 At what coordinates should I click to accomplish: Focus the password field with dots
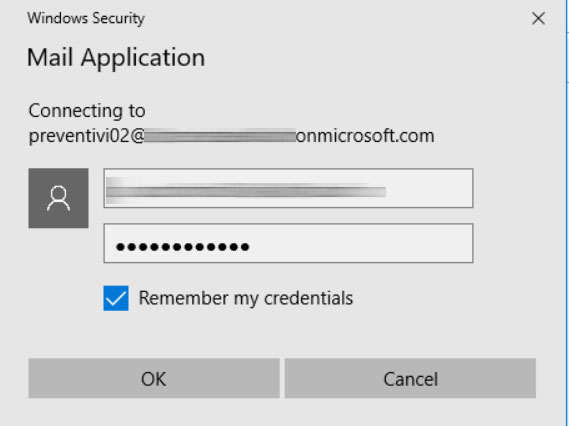(x=288, y=243)
